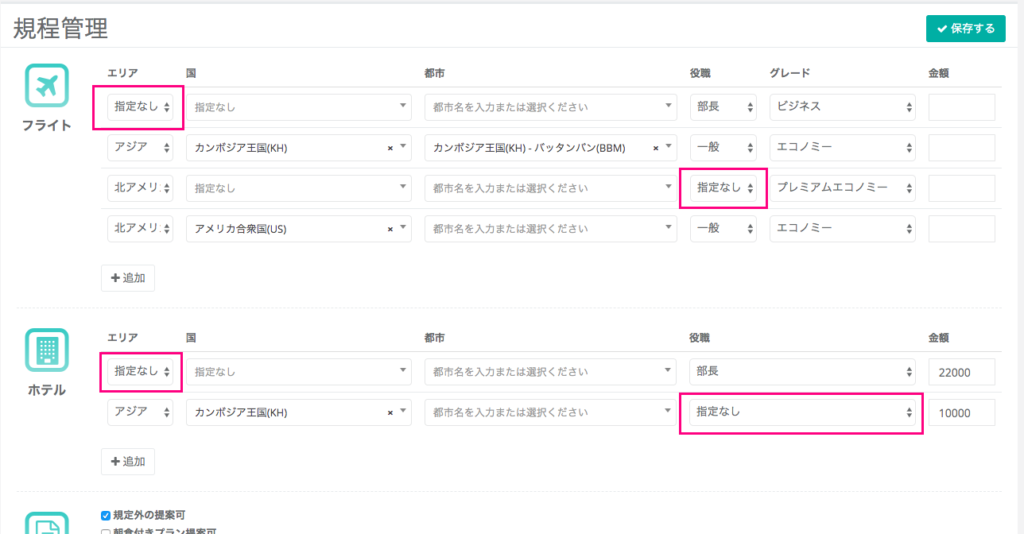Click the 保存する save button

pos(965,29)
